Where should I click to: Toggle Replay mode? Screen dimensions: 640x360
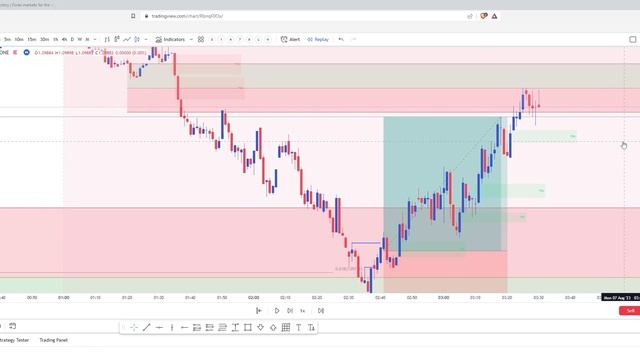[x=318, y=40]
